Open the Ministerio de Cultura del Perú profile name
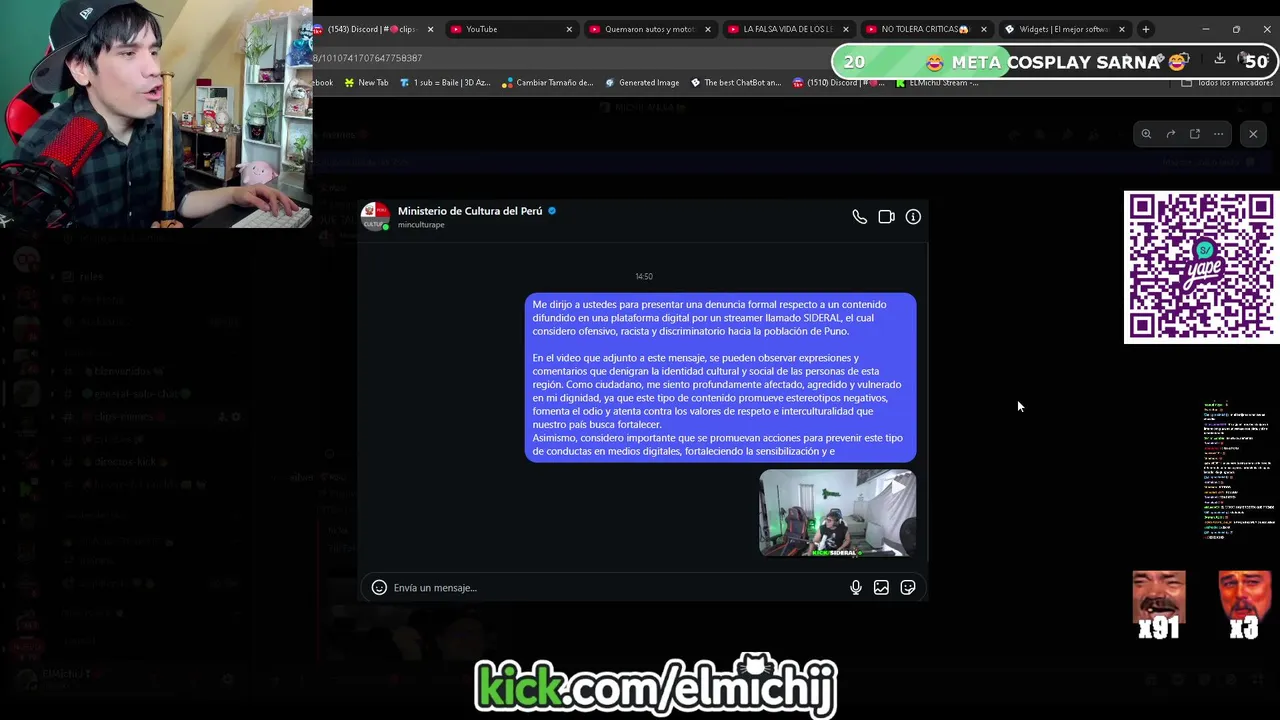This screenshot has height=720, width=1280. tap(470, 211)
